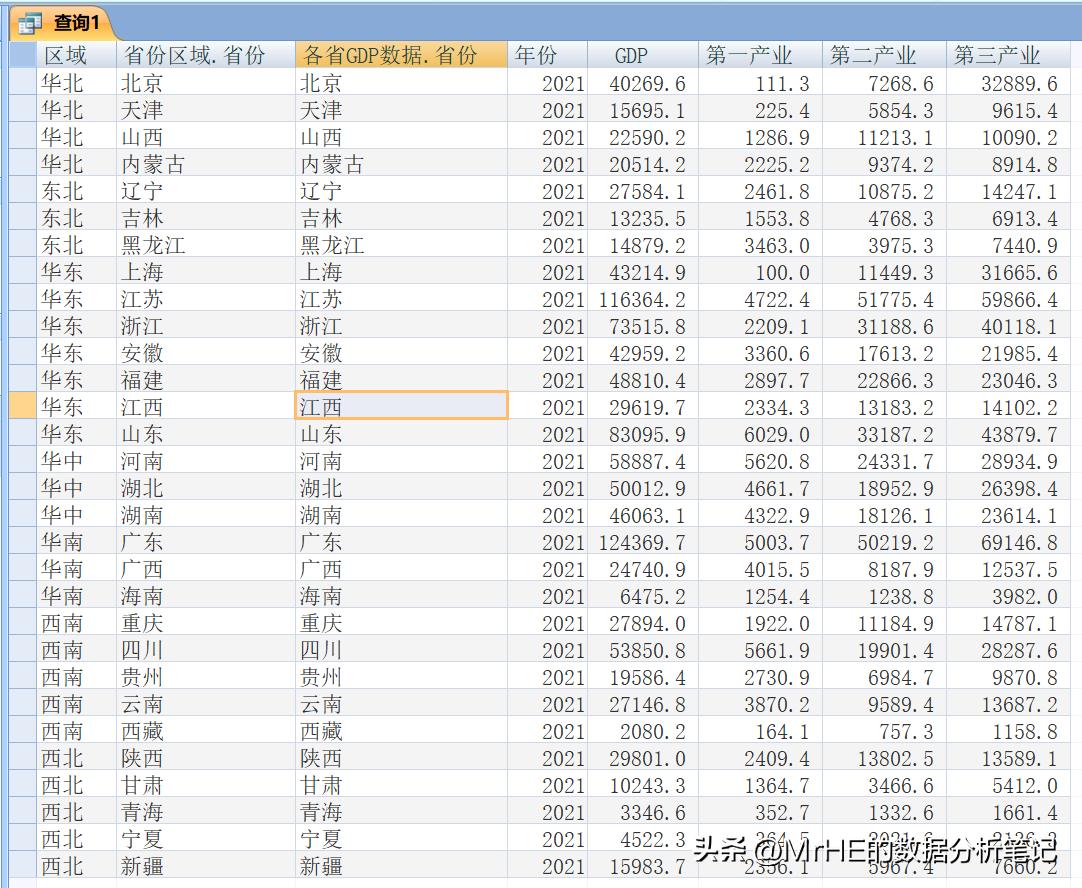Click the selected 江西 cell
The image size is (1082, 888).
(398, 406)
